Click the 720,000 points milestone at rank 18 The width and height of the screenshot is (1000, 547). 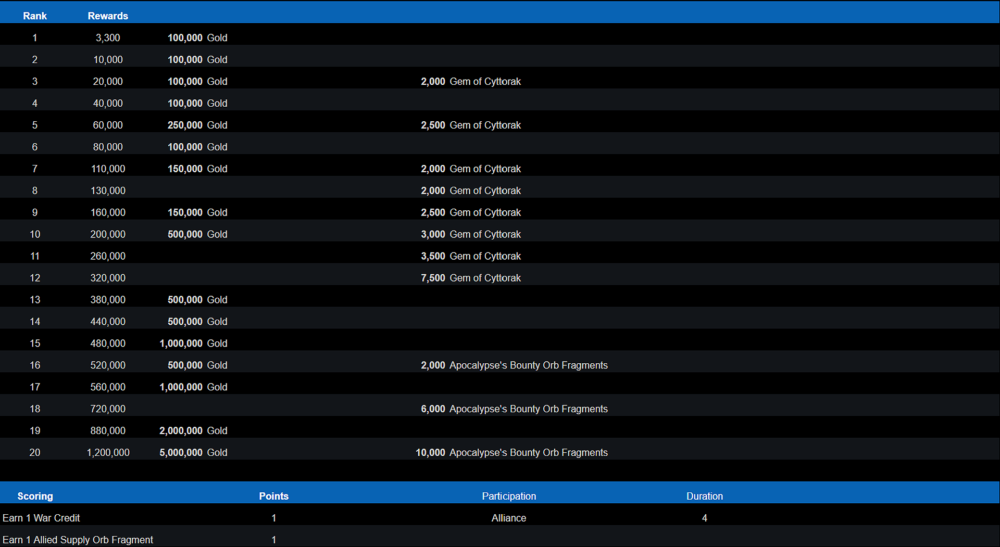pyautogui.click(x=108, y=409)
